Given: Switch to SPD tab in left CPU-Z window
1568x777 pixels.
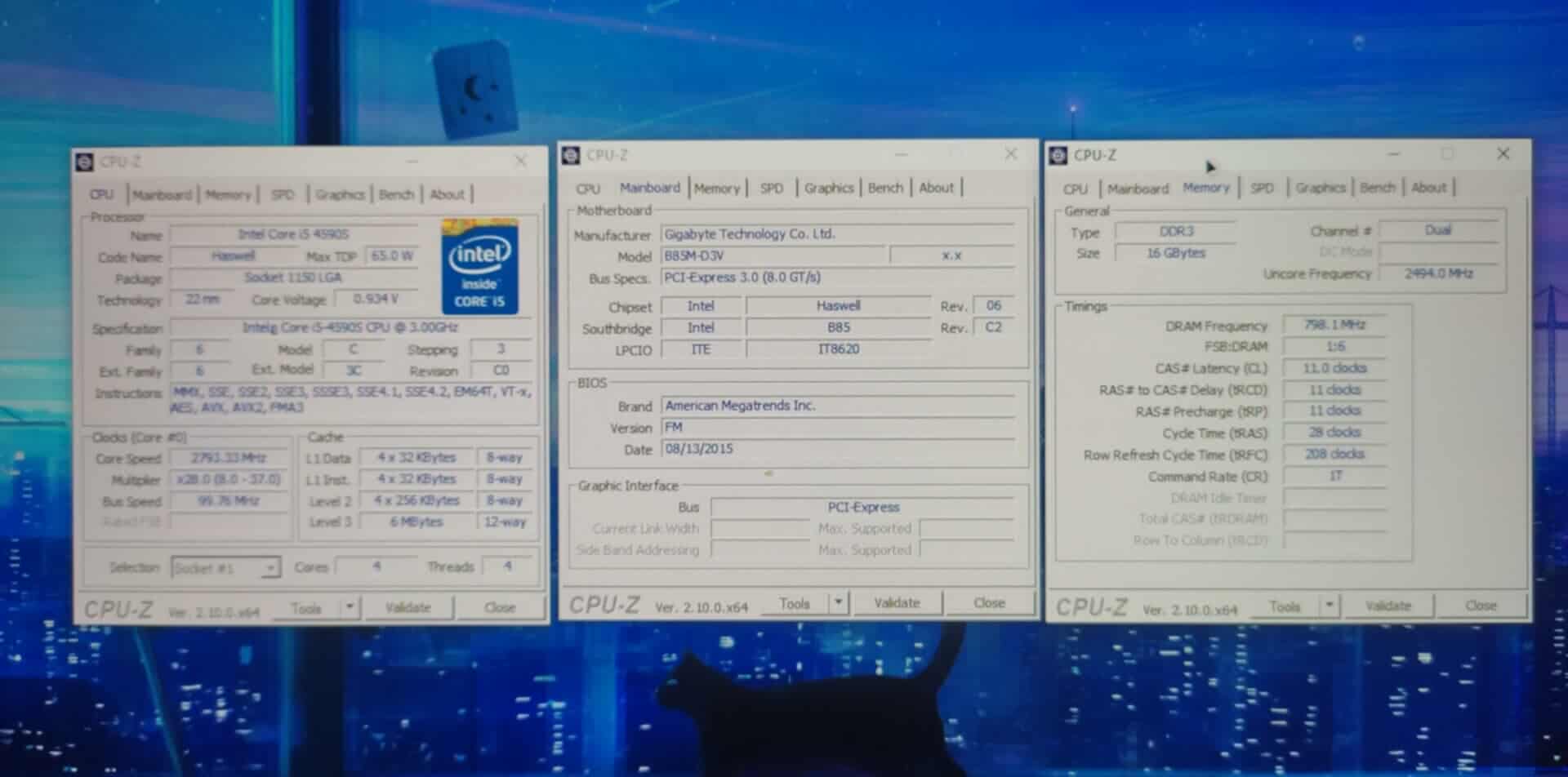Looking at the screenshot, I should click(283, 194).
